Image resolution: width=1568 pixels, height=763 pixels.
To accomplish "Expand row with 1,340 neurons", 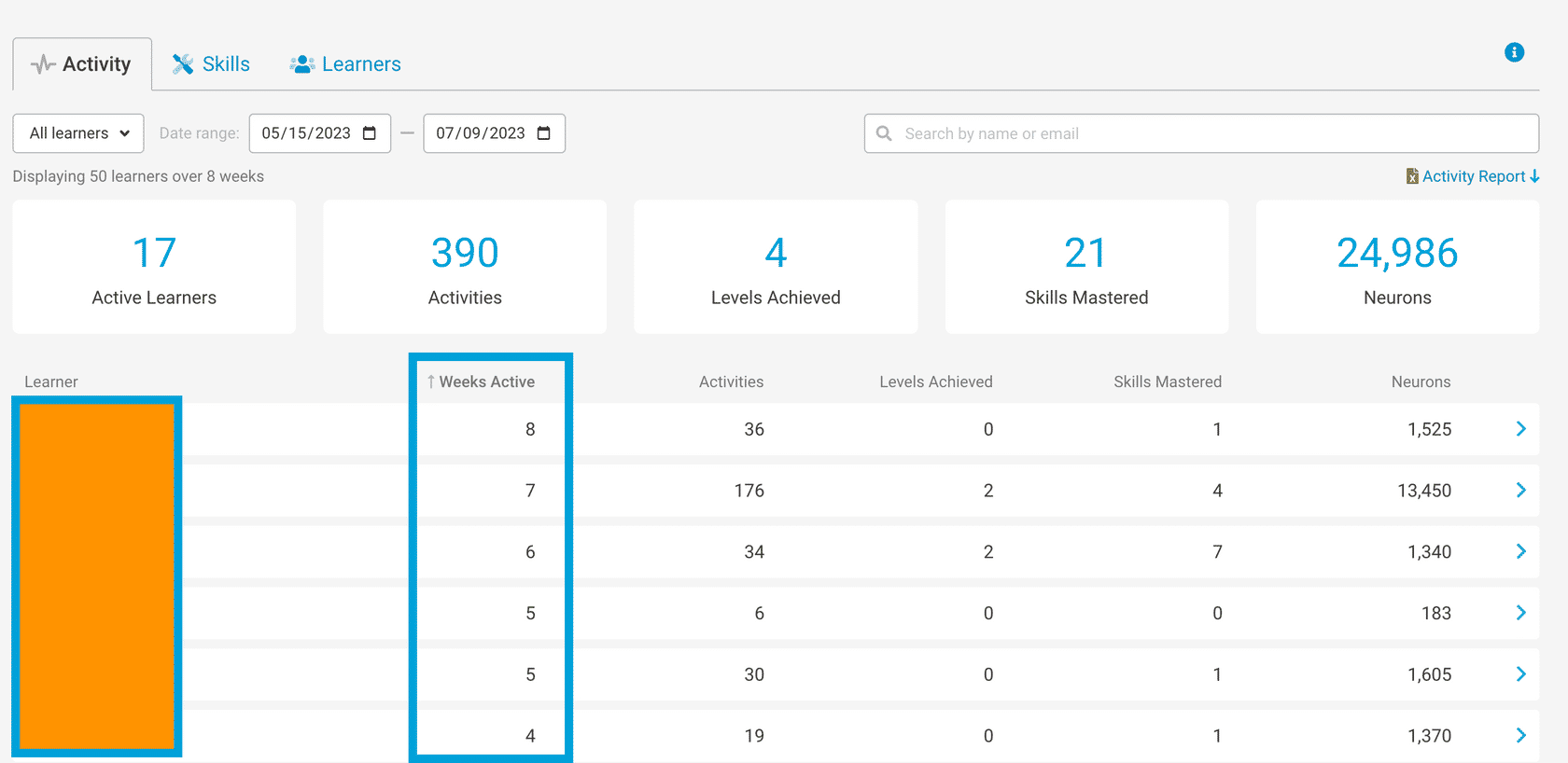I will pos(1520,551).
